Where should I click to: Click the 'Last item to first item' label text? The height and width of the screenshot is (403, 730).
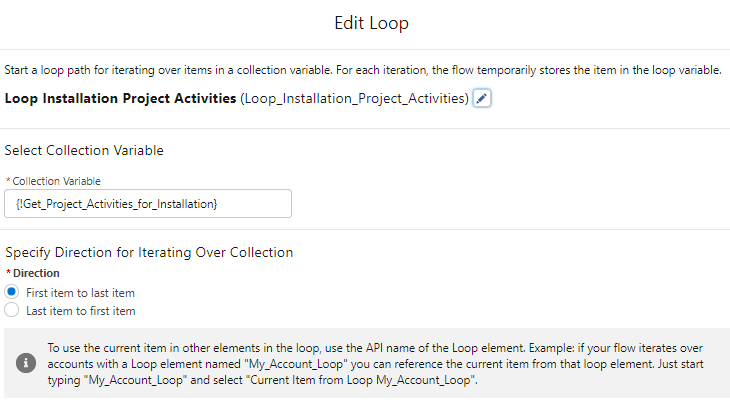pos(80,311)
